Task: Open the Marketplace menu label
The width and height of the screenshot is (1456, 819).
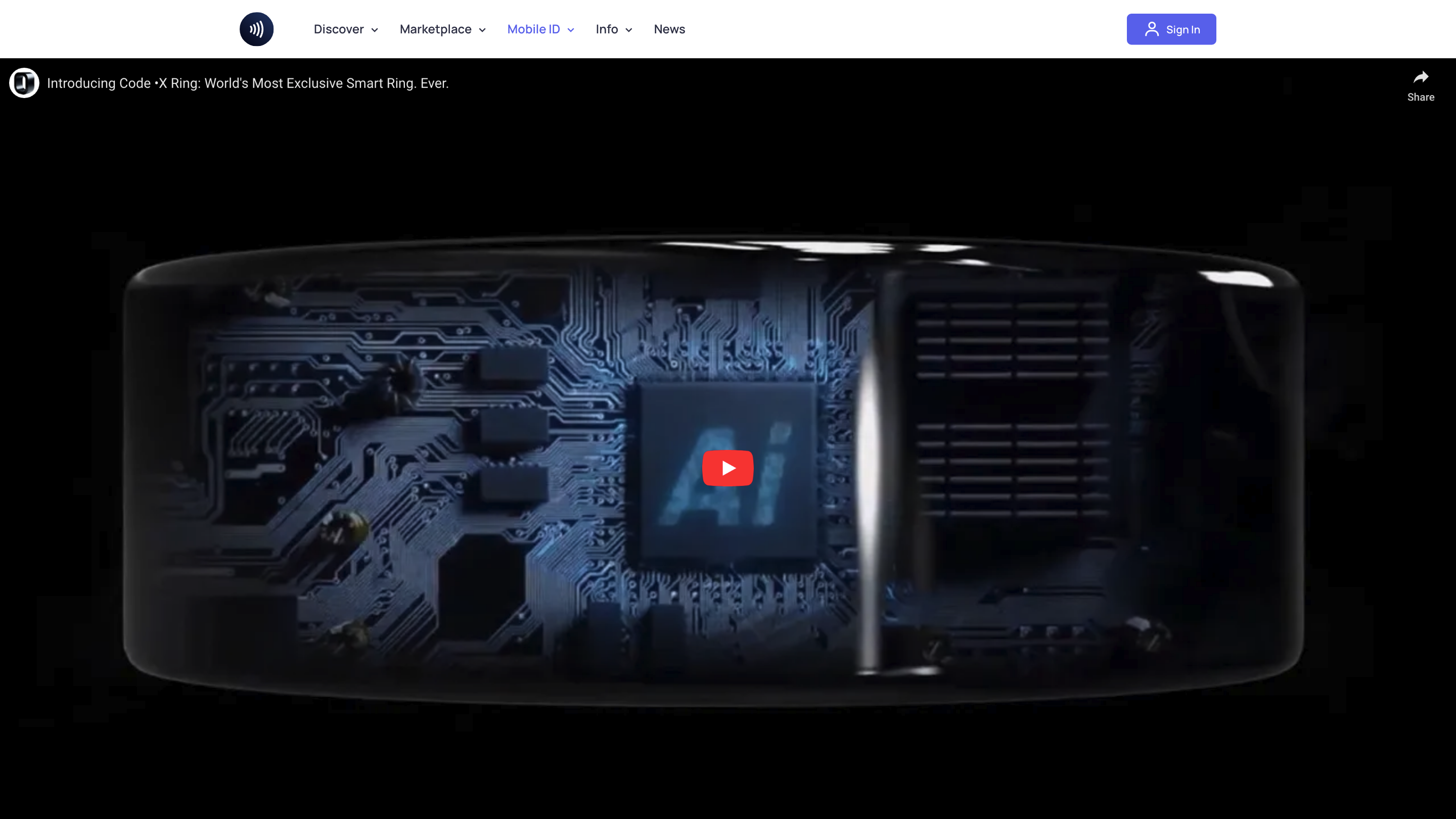Action: click(x=435, y=29)
